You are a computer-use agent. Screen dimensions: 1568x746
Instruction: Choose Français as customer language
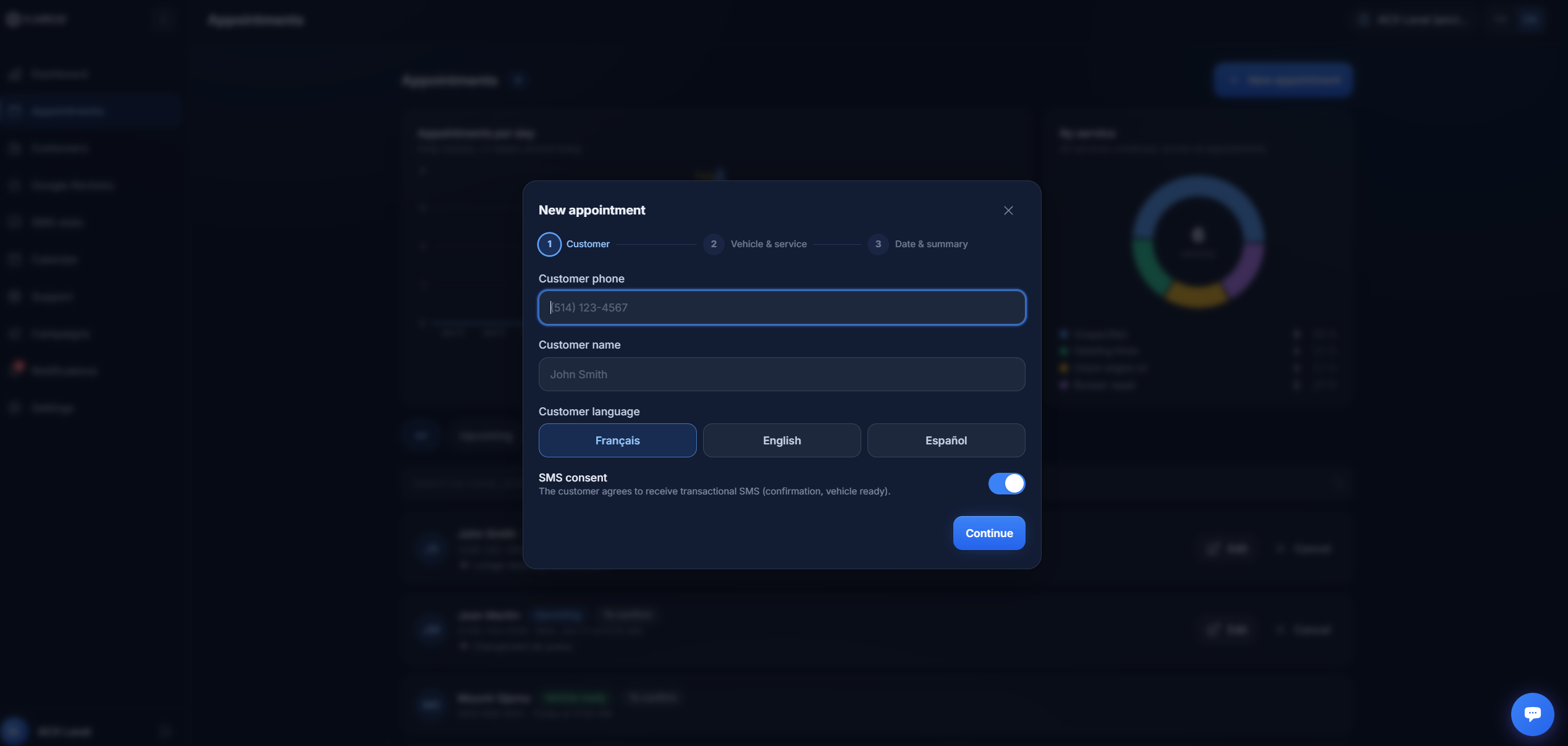[617, 440]
